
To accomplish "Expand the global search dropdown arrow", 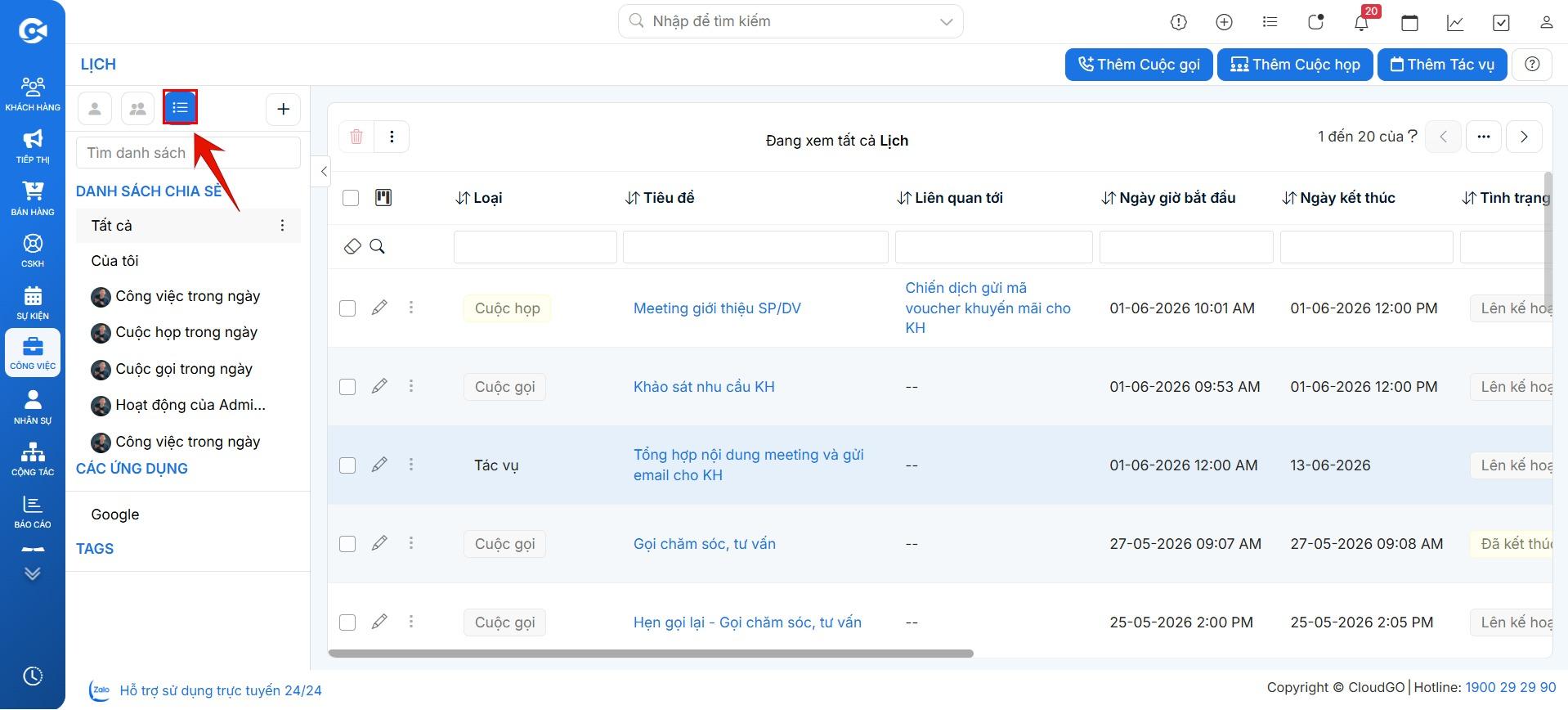I will (x=947, y=22).
